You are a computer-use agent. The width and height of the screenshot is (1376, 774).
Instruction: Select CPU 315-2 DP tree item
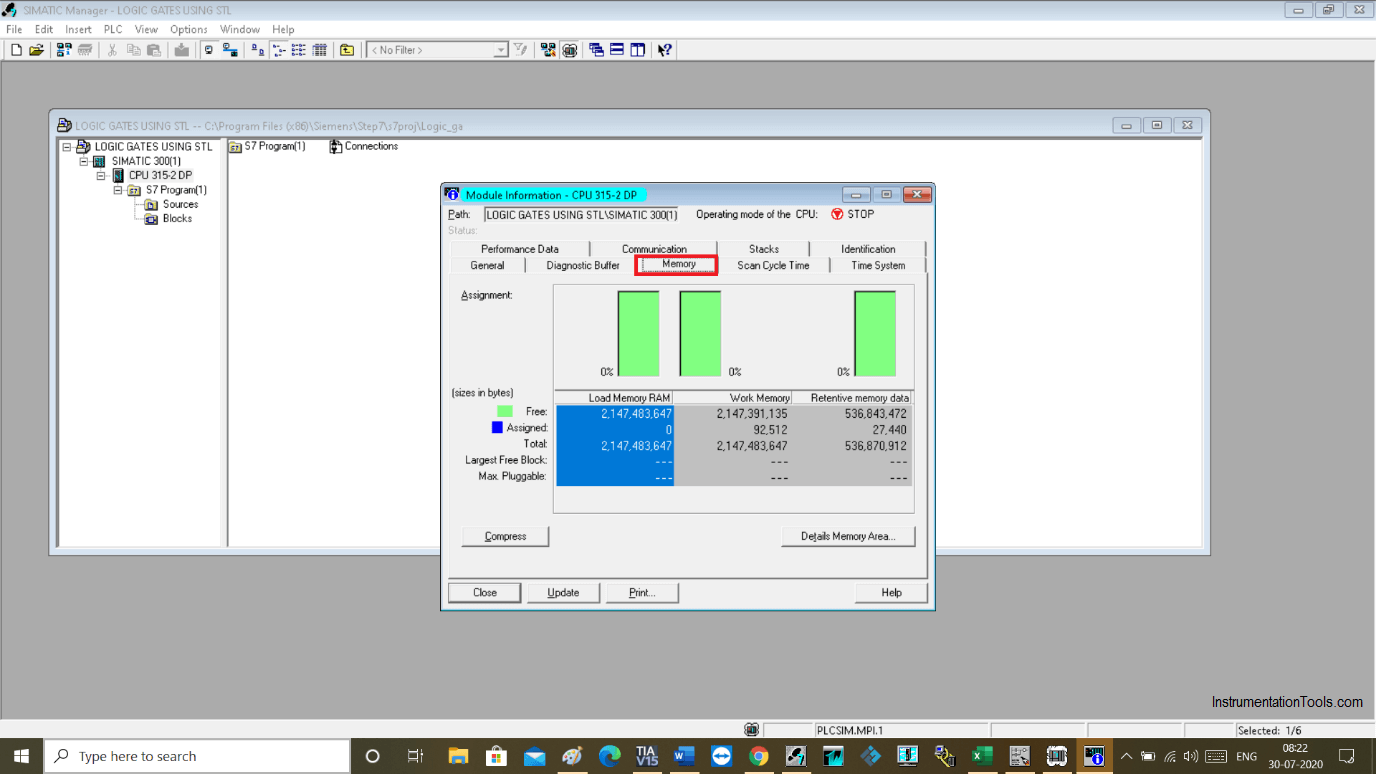pyautogui.click(x=160, y=175)
